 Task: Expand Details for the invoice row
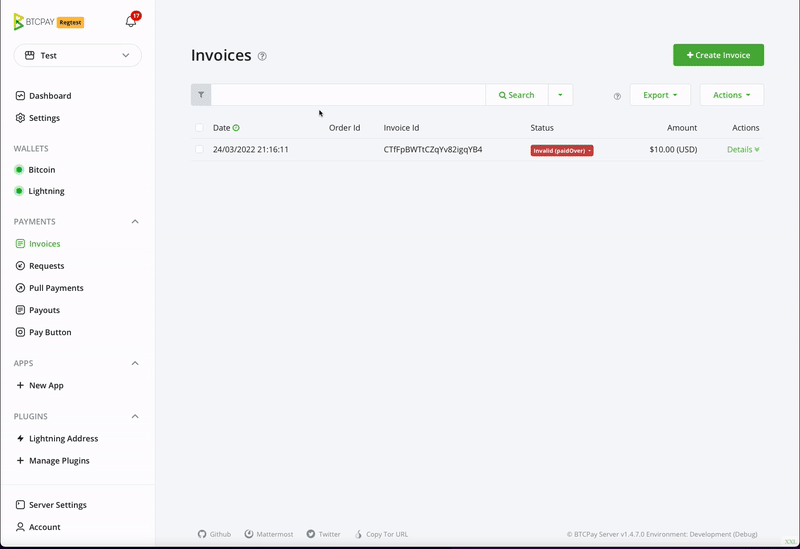[743, 149]
